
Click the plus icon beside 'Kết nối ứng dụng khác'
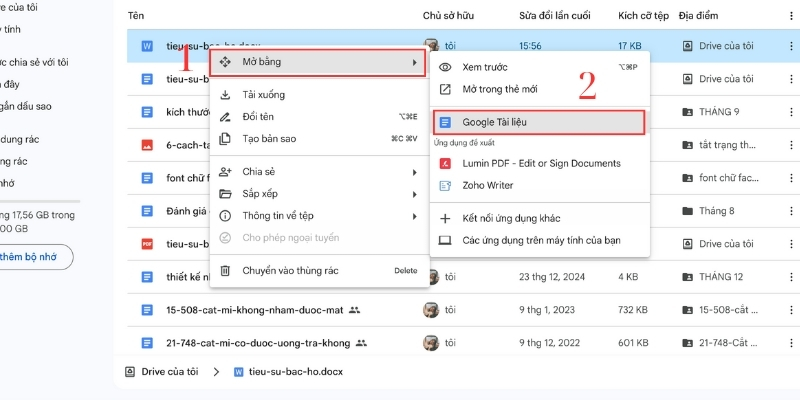pos(445,218)
